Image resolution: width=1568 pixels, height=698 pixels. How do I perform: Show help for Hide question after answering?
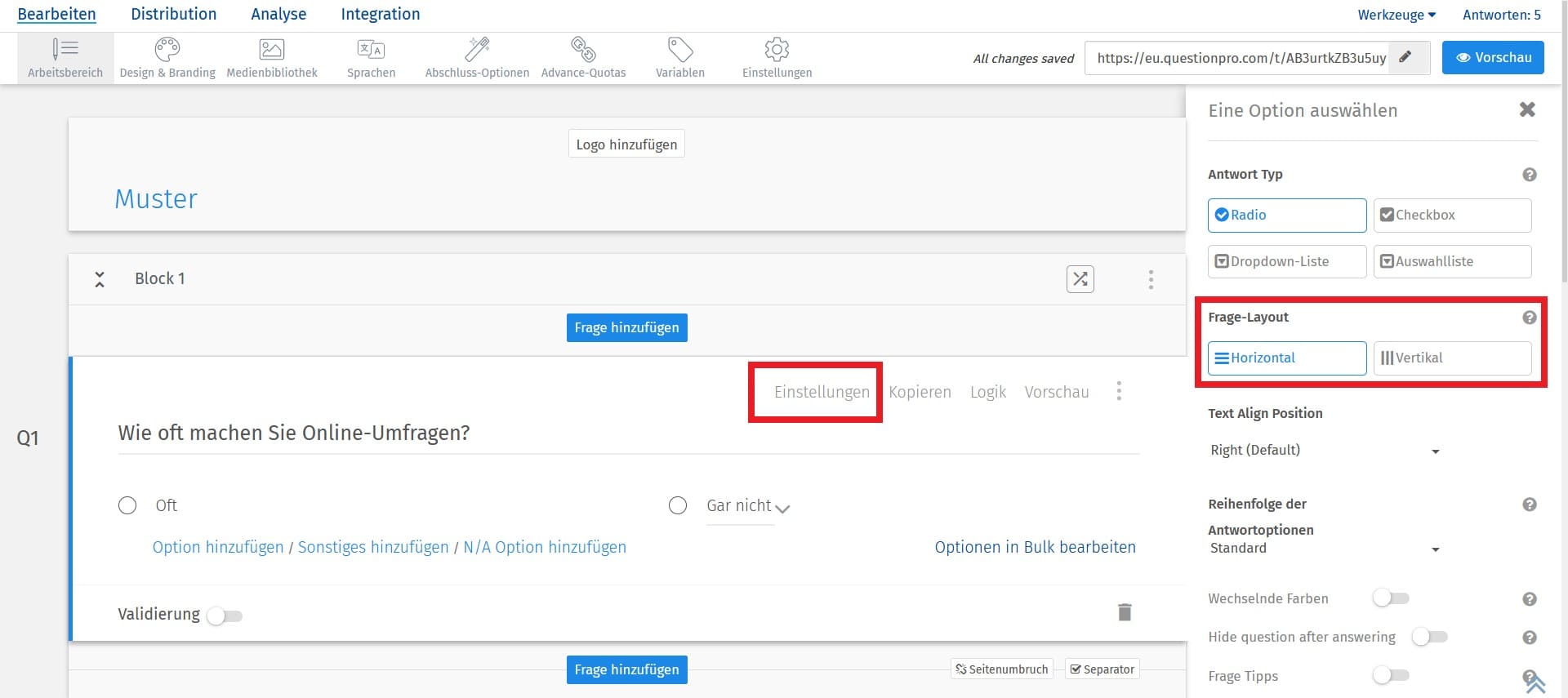[1530, 638]
